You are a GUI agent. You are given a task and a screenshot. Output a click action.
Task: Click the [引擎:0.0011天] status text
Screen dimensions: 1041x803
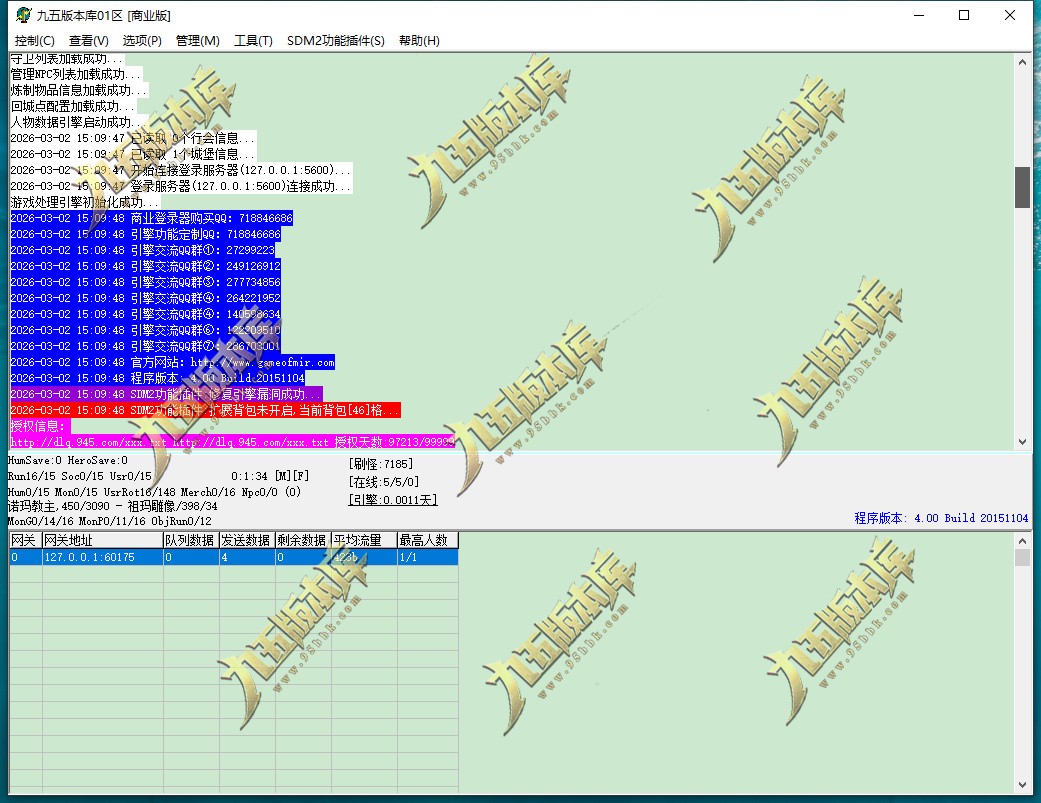tap(393, 500)
